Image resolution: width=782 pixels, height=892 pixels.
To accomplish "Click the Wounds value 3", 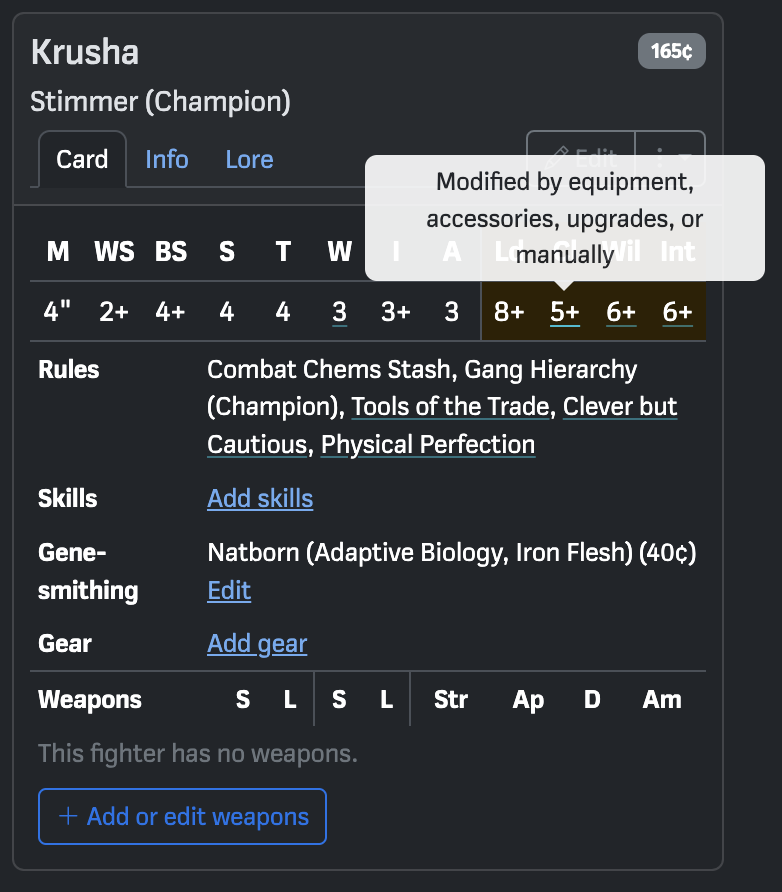I will (340, 312).
